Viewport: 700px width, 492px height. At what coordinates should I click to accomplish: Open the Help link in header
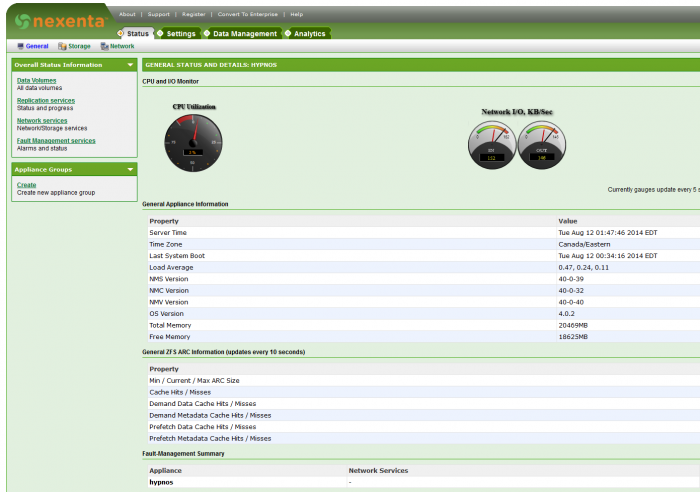(x=296, y=15)
